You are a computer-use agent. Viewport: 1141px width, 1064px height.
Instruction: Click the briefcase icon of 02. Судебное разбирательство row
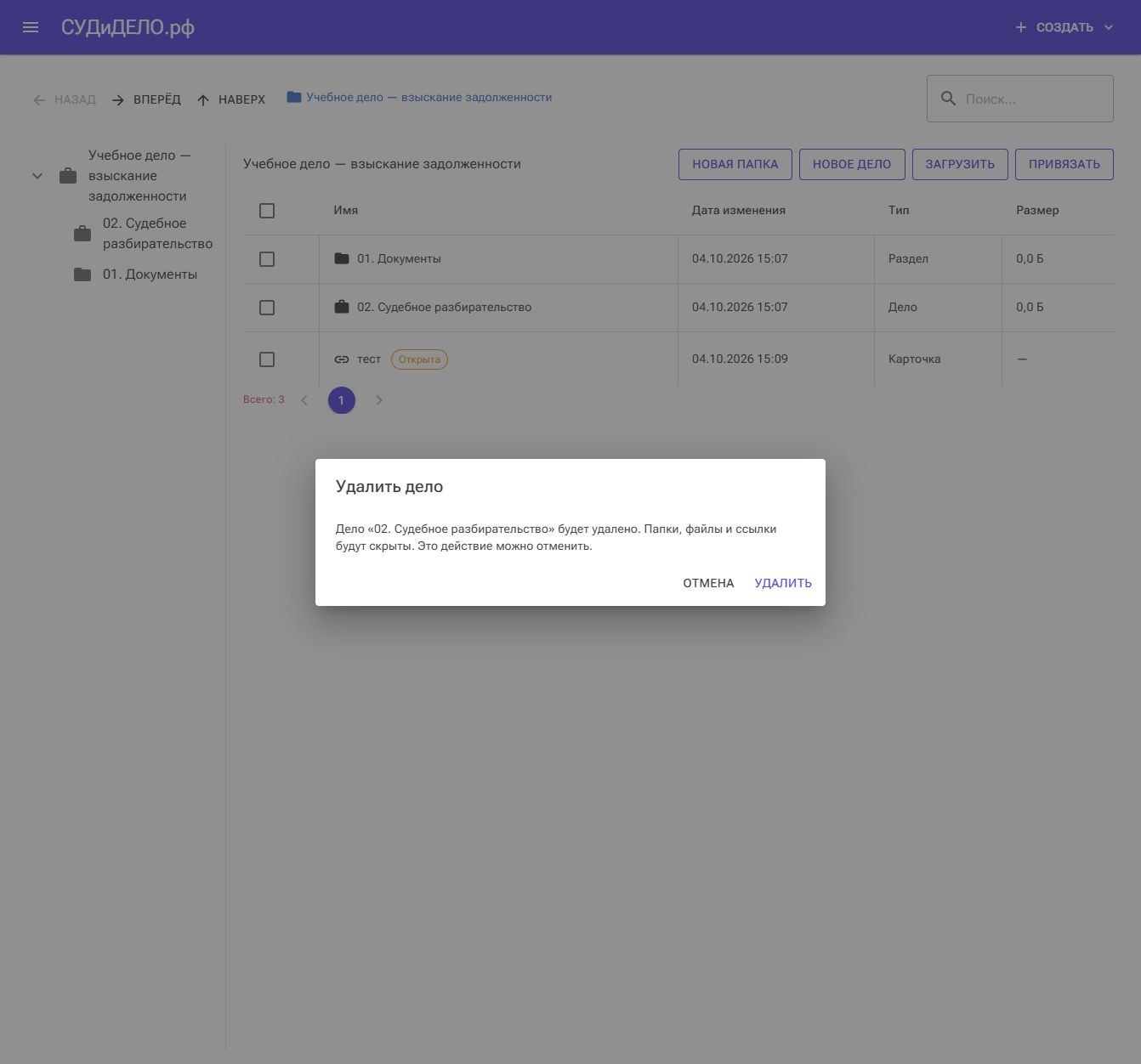point(342,307)
